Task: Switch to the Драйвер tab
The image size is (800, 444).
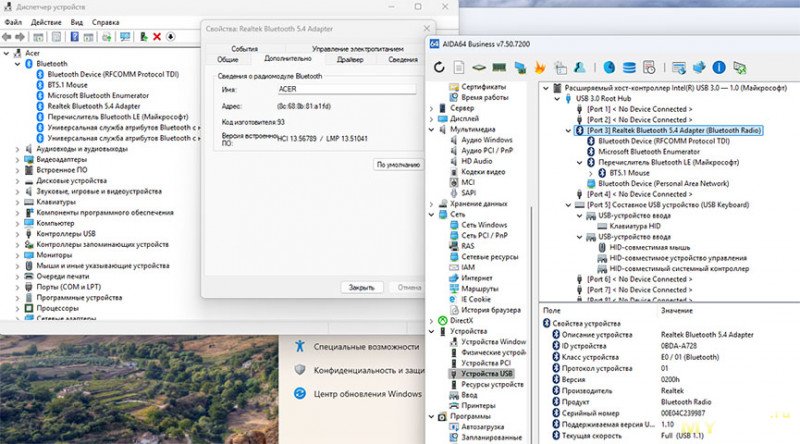Action: coord(350,60)
